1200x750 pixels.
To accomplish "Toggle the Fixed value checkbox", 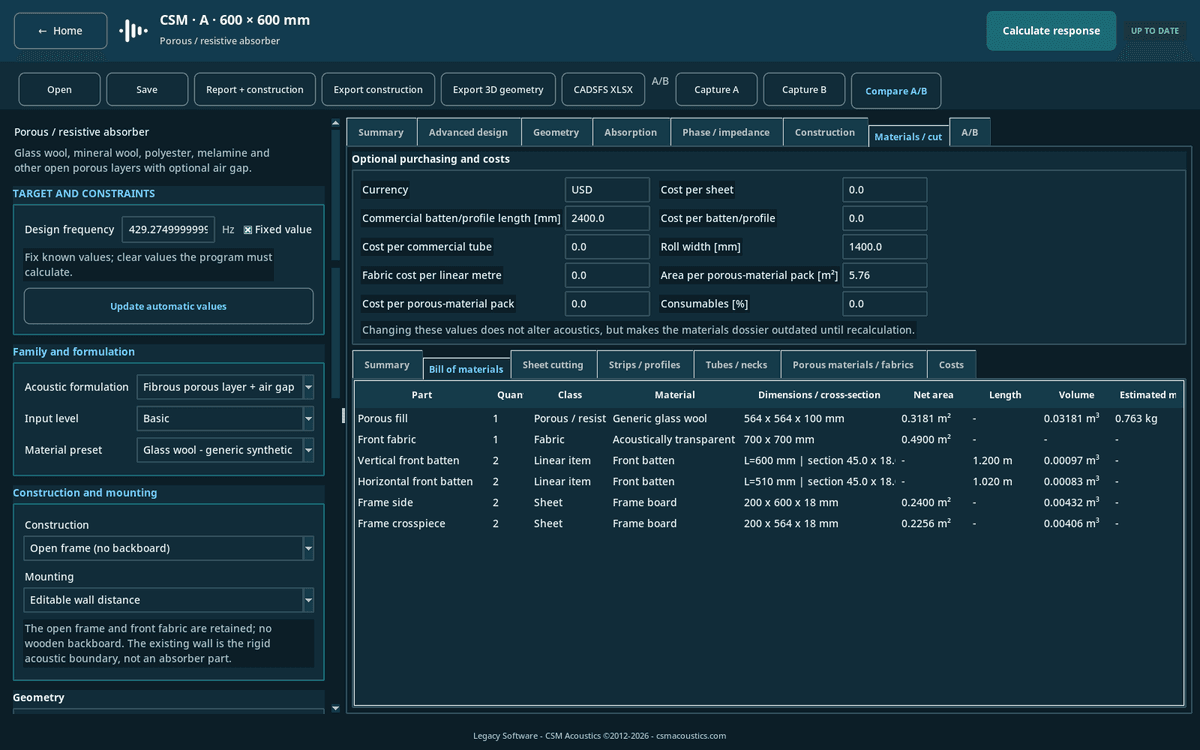I will [x=248, y=230].
